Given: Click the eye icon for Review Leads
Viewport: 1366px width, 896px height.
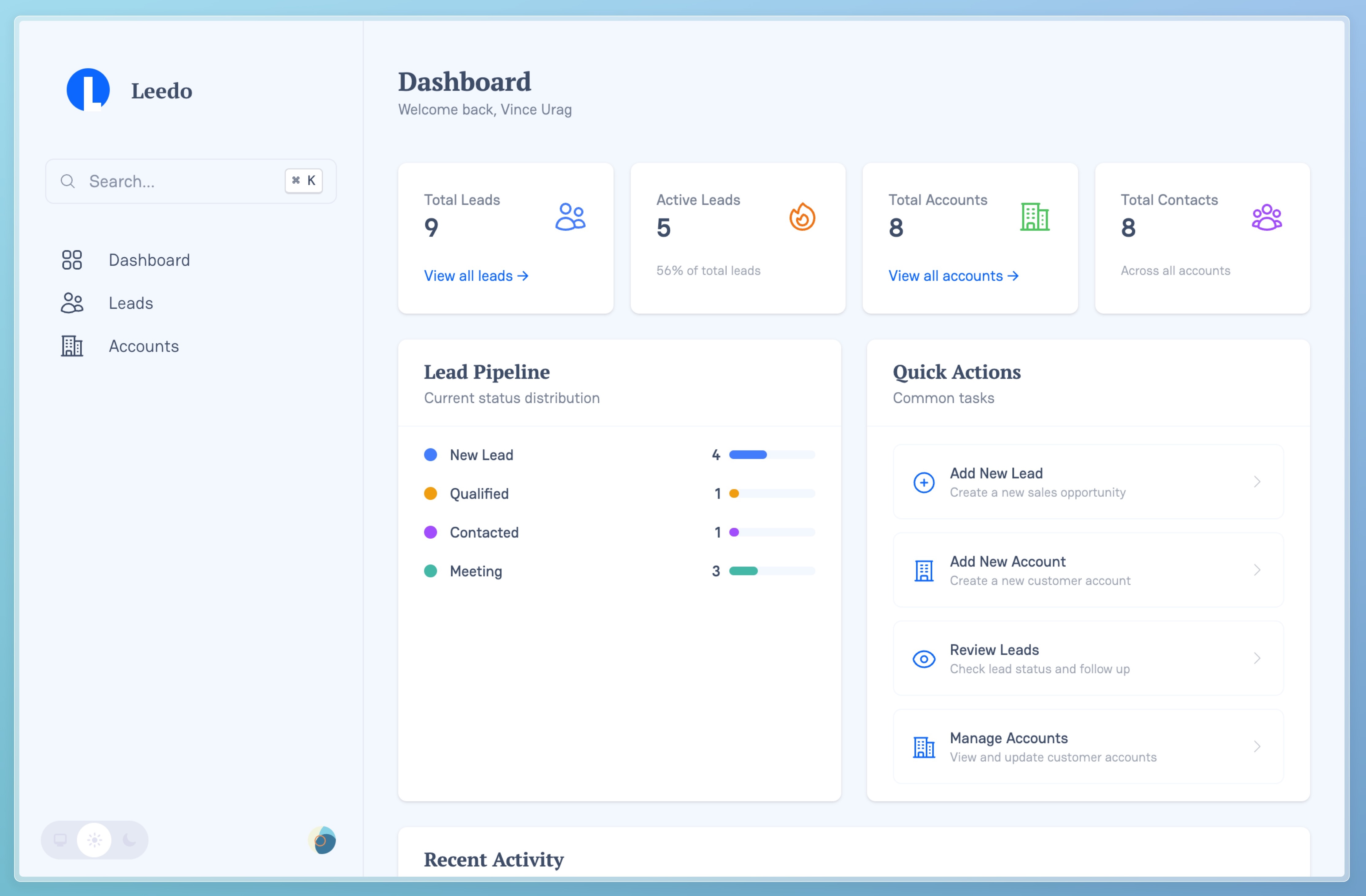Looking at the screenshot, I should [923, 659].
